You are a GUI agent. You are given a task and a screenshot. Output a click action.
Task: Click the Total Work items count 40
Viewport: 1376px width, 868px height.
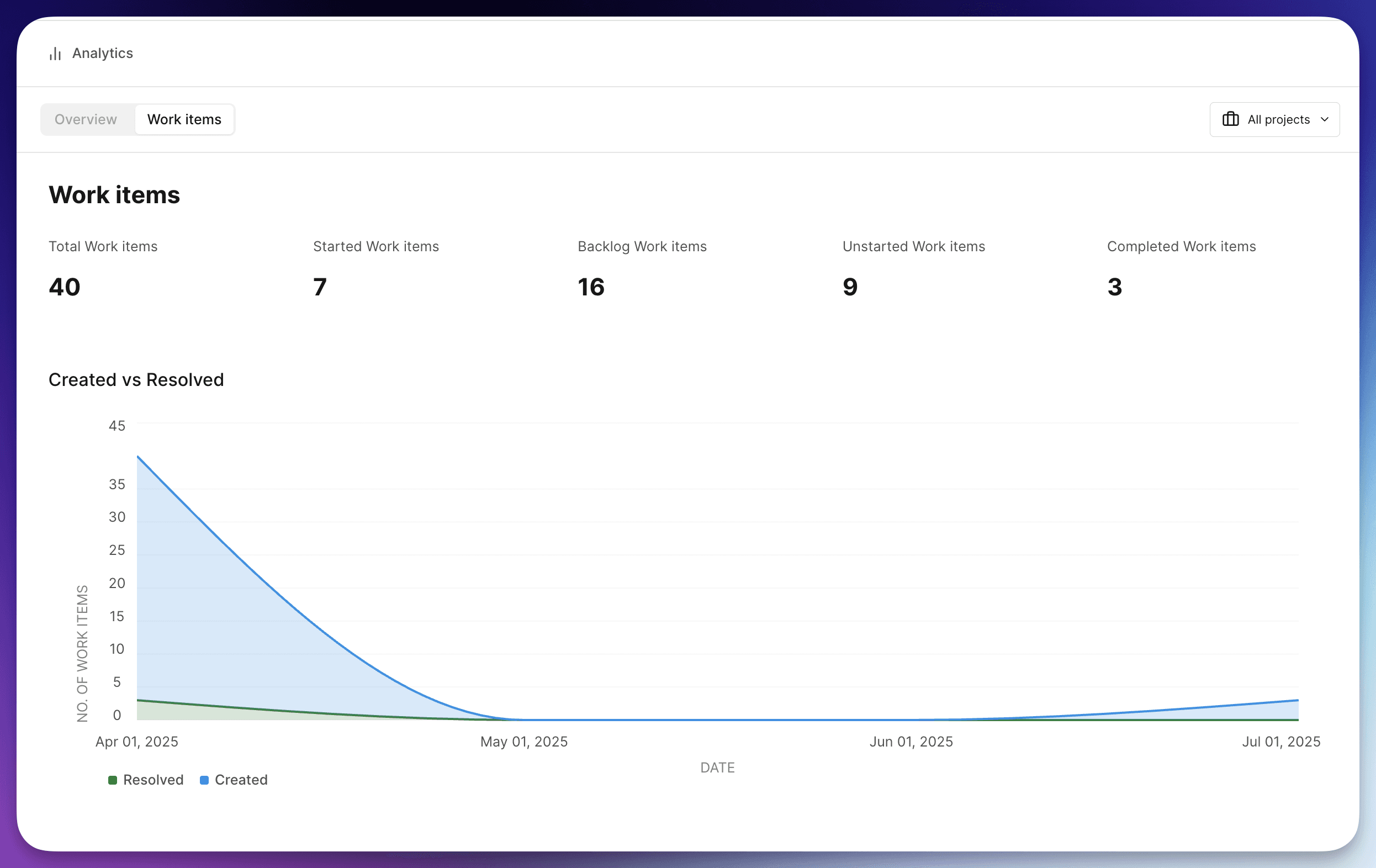tap(65, 286)
